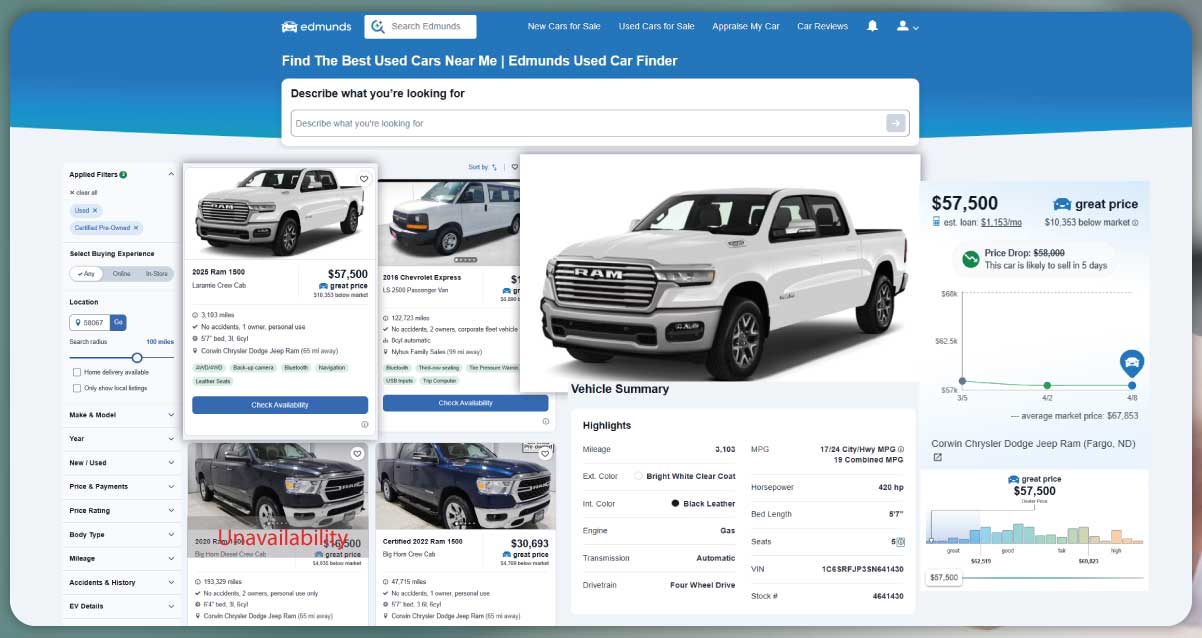The height and width of the screenshot is (638, 1202).
Task: Remove the Certified Pre-Owned filter chip
Action: point(136,228)
